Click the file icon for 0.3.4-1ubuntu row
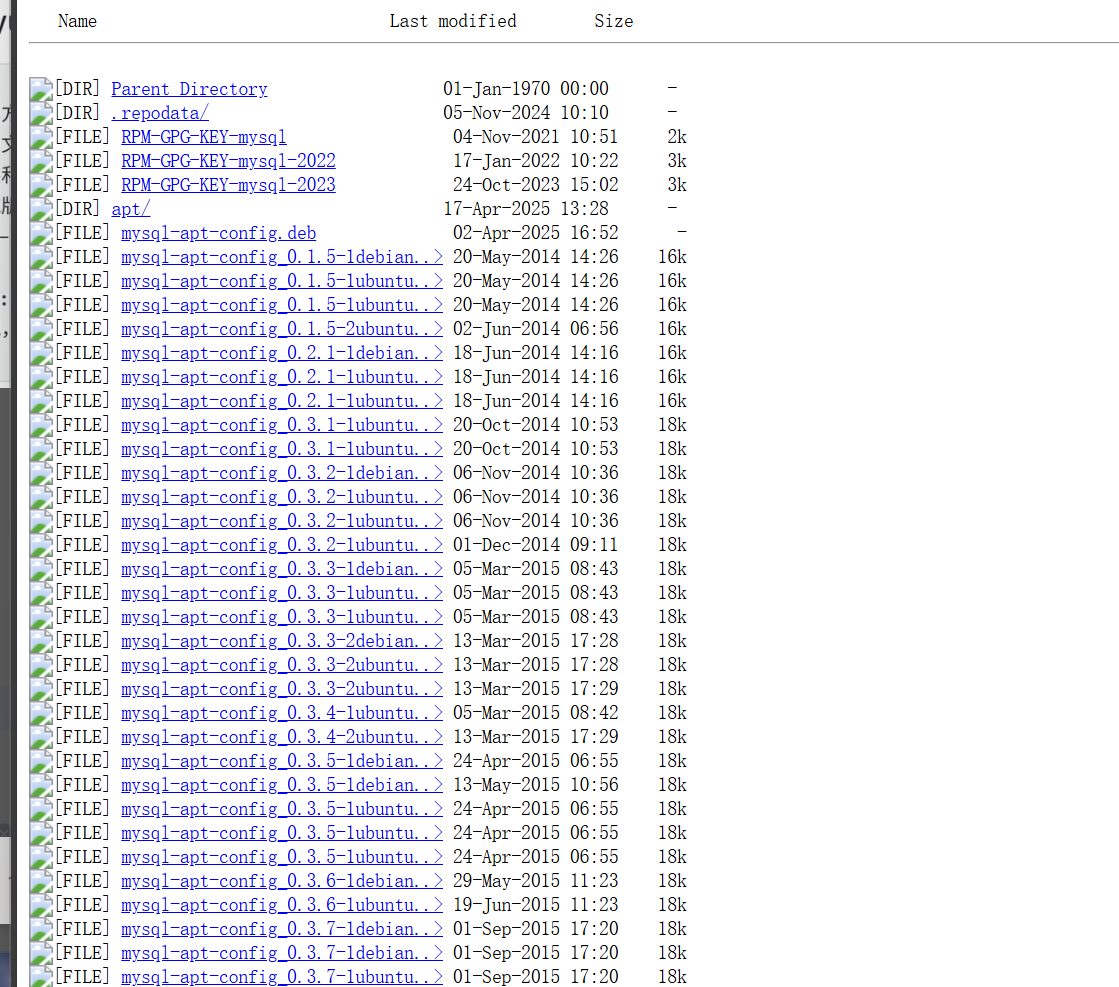This screenshot has width=1119, height=987. tap(41, 713)
